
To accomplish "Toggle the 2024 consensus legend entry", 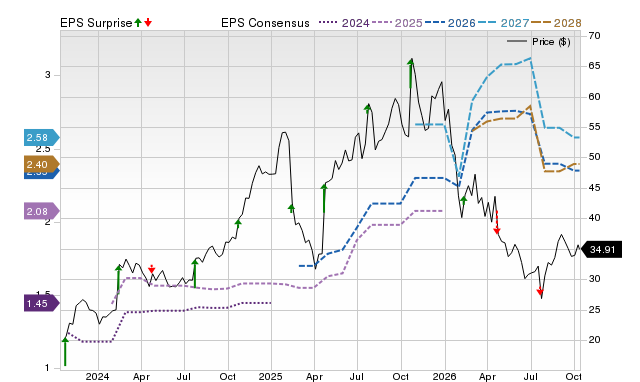I will [344, 23].
